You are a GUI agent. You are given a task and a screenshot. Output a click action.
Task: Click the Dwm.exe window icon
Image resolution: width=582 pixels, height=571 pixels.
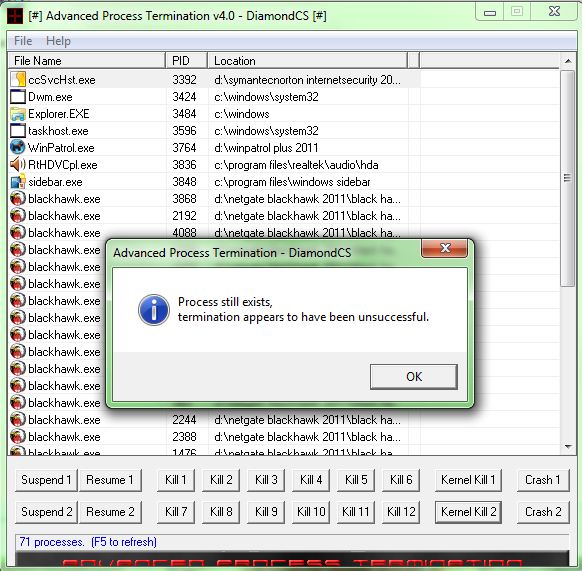(x=18, y=97)
